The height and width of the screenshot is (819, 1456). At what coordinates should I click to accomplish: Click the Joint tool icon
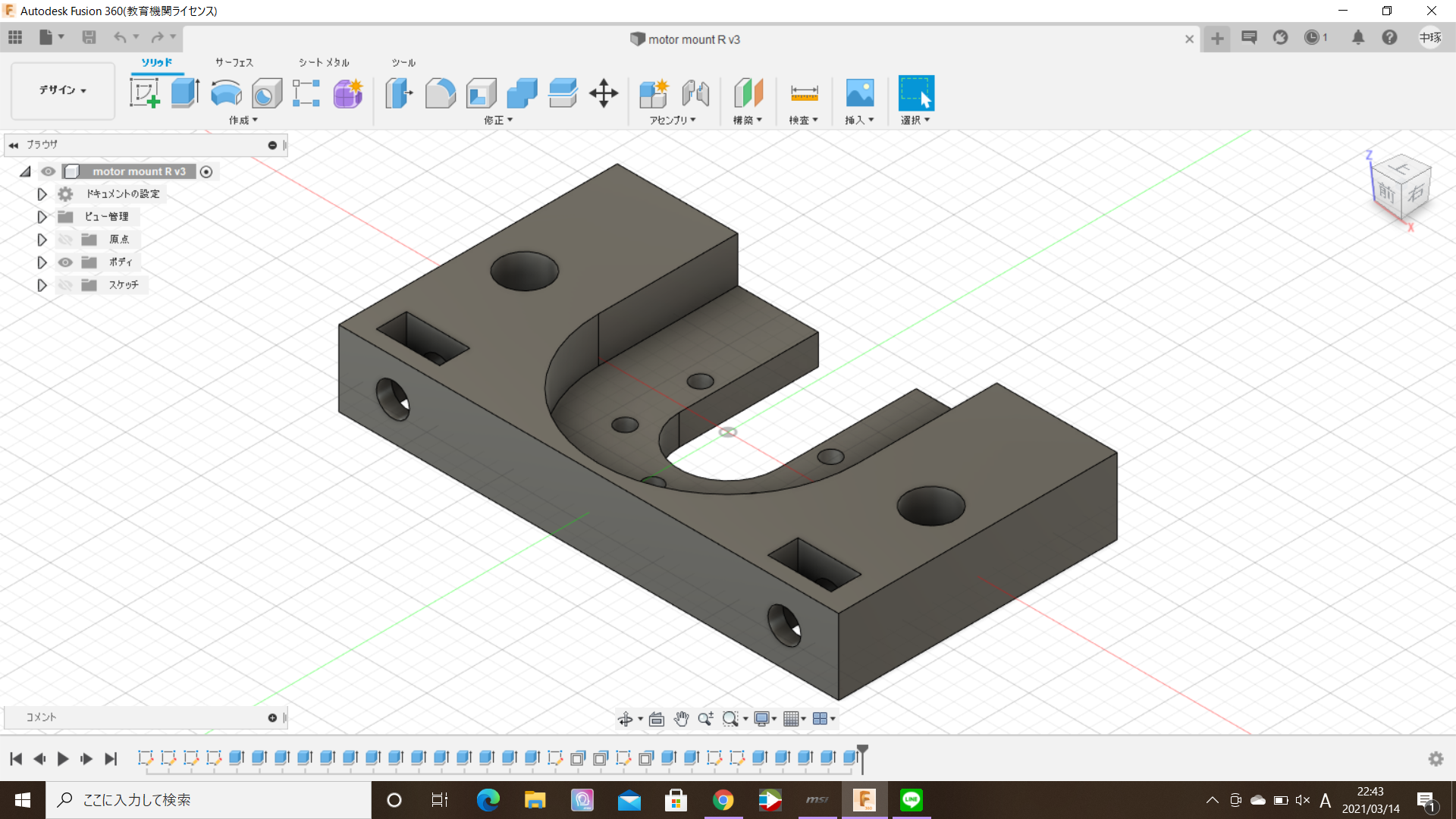(695, 93)
